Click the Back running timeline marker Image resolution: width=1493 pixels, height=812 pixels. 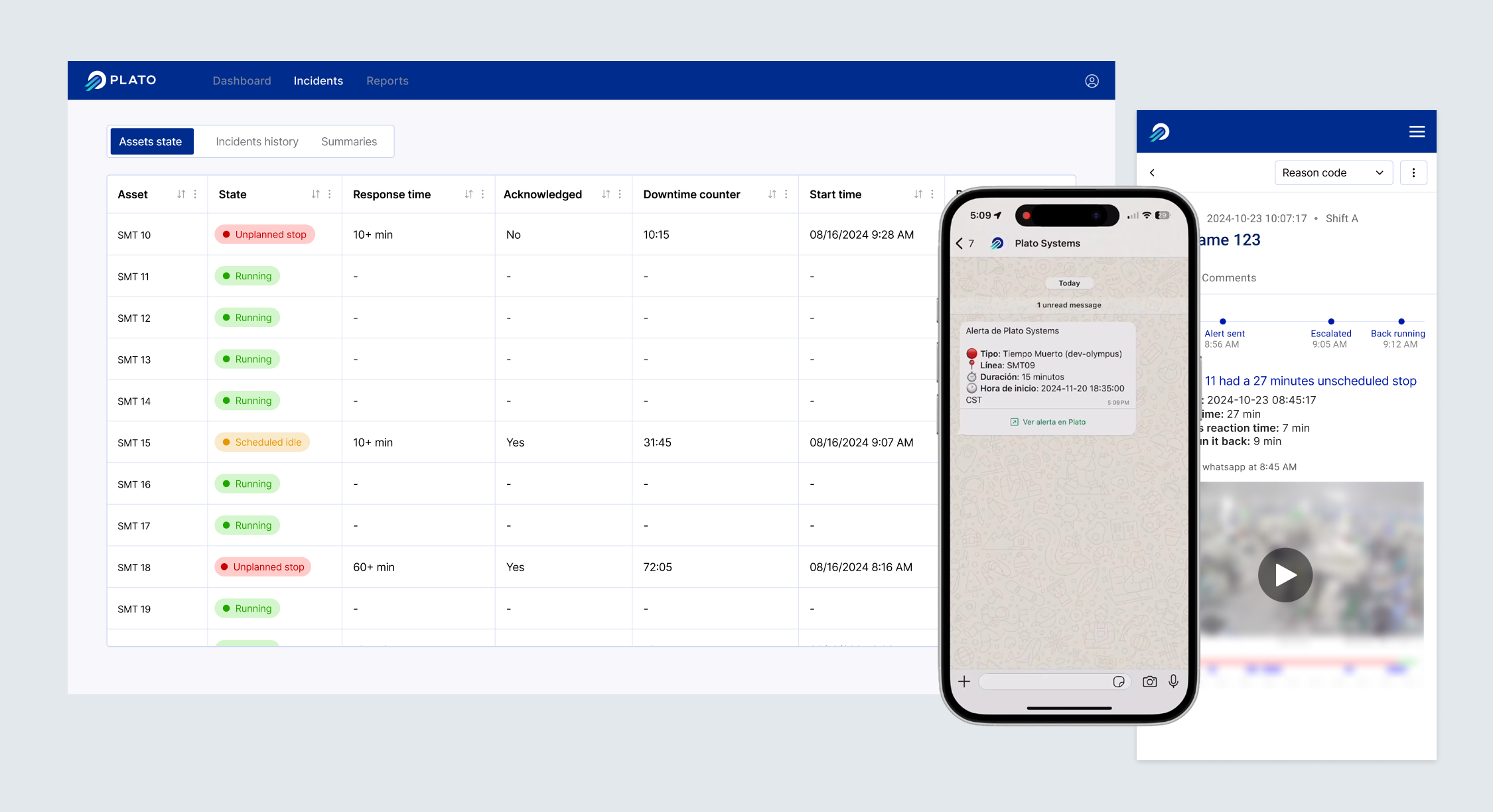(1401, 322)
